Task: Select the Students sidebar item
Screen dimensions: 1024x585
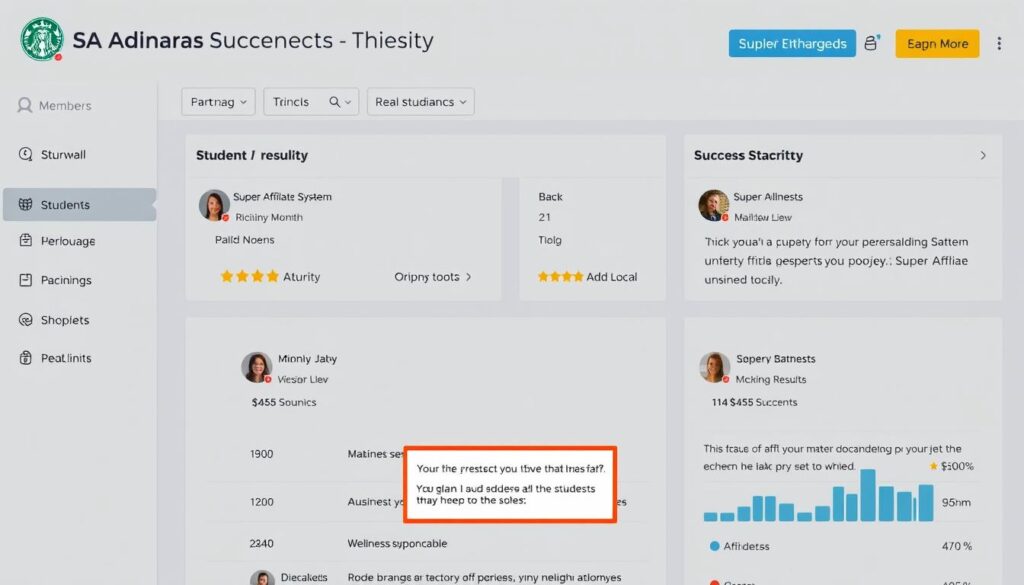Action: [x=79, y=204]
